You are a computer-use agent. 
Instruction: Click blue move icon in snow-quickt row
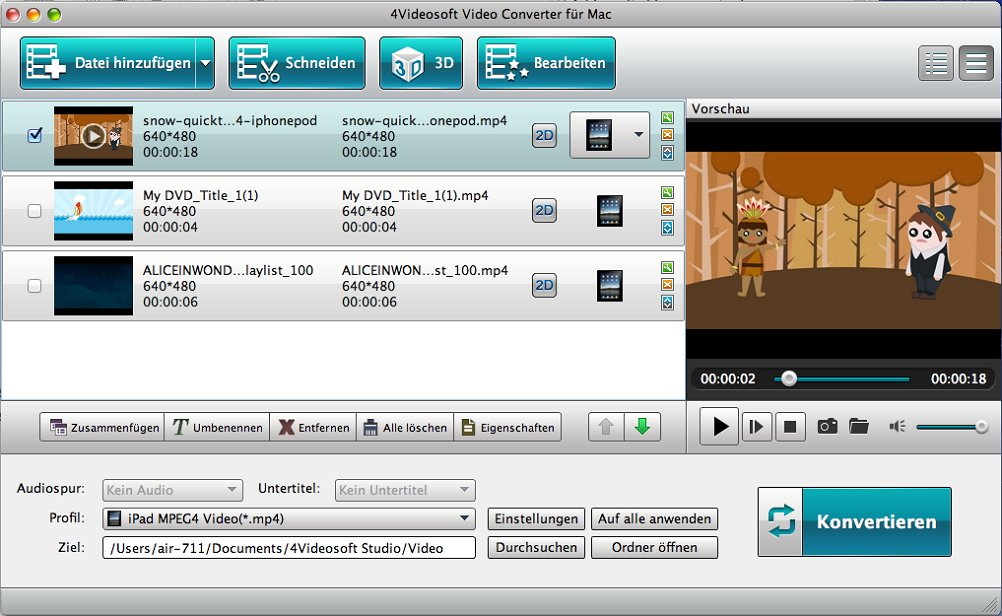tap(667, 153)
